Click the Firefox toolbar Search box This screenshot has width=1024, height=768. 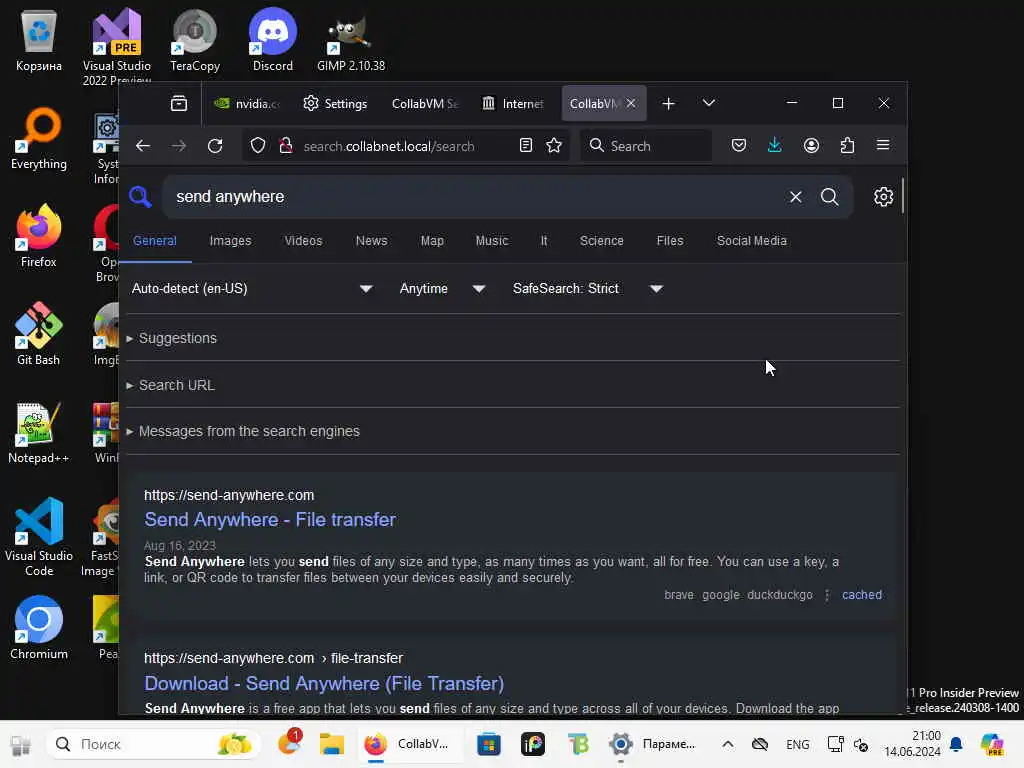(x=645, y=146)
